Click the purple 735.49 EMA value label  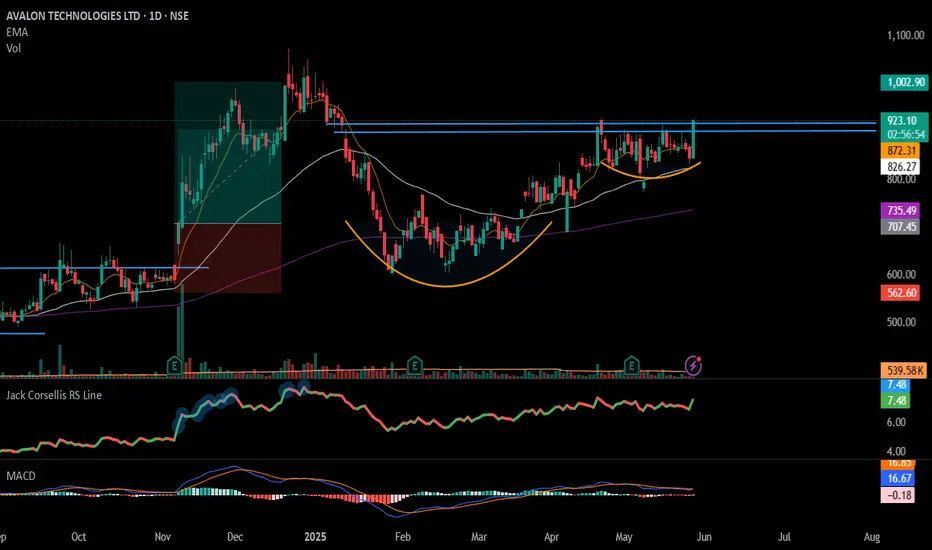coord(900,210)
